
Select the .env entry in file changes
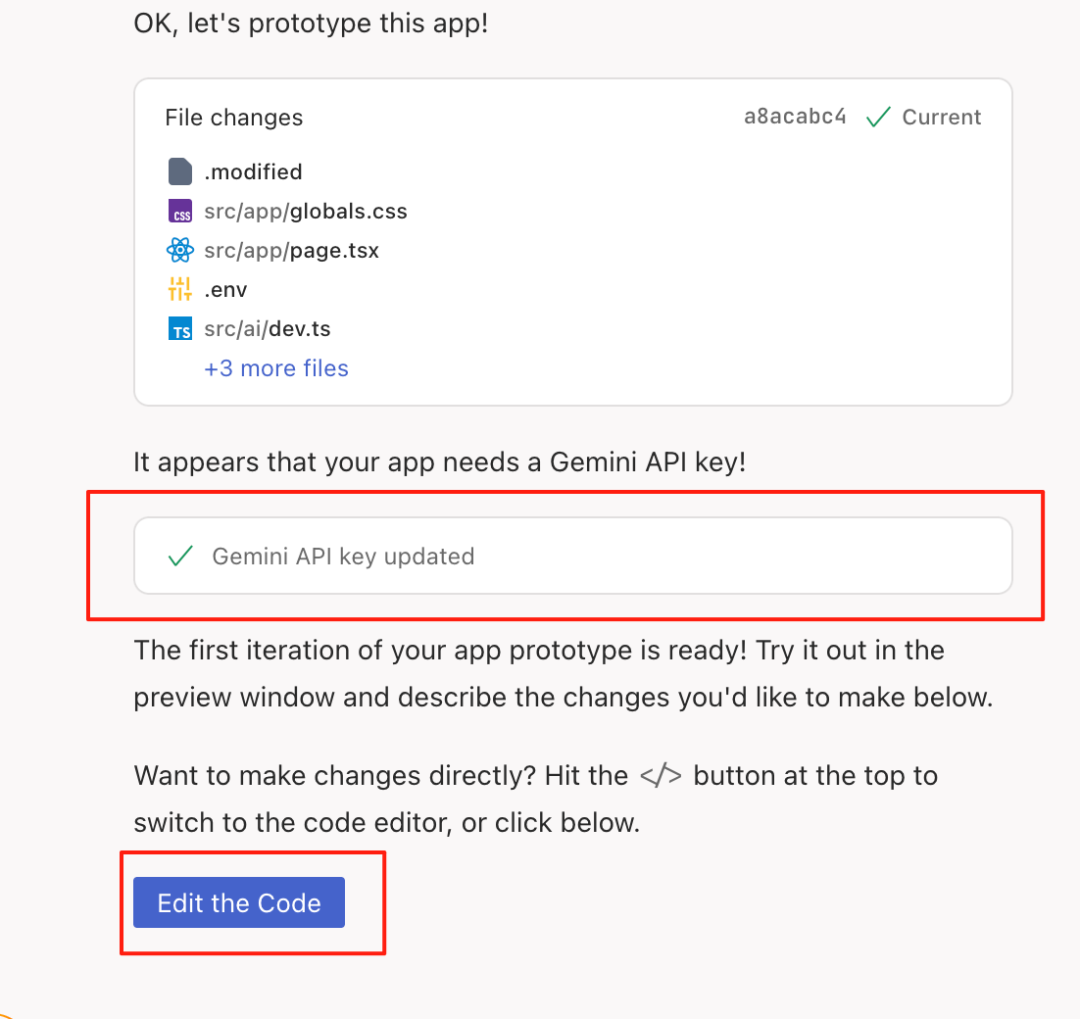[x=226, y=289]
